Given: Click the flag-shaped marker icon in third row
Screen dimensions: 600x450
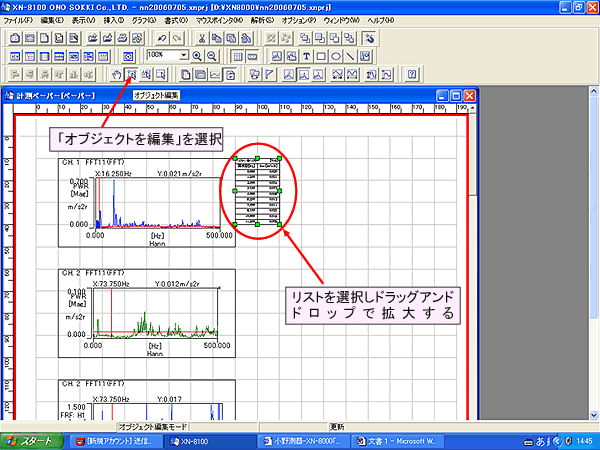Looking at the screenshot, I should pyautogui.click(x=270, y=74).
